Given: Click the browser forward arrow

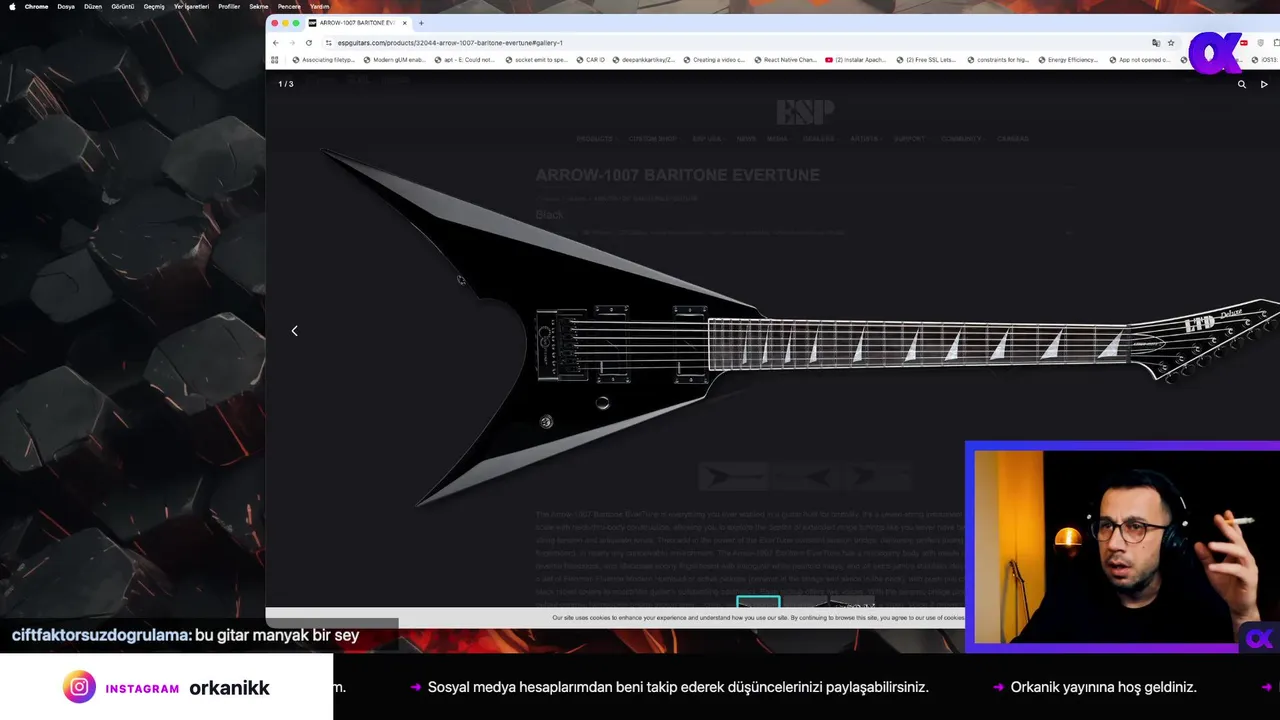Looking at the screenshot, I should coord(292,43).
